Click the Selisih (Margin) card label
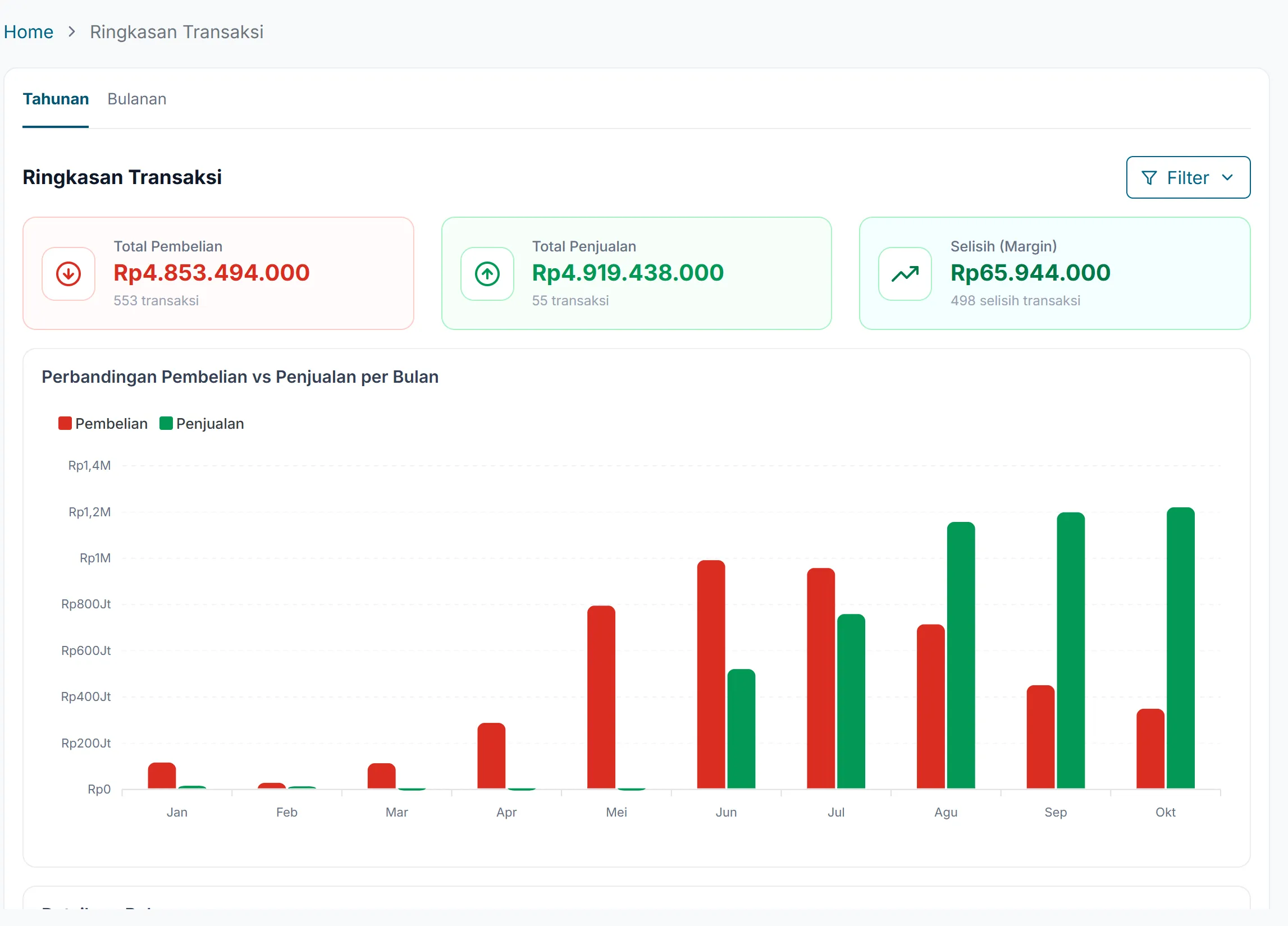The image size is (1288, 926). [1003, 246]
